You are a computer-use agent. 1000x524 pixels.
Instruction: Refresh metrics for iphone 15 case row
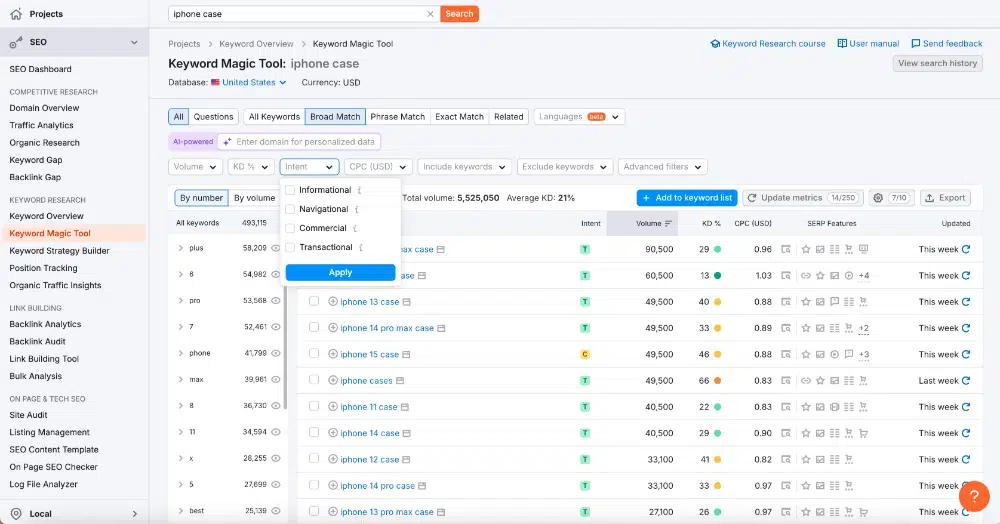[966, 354]
